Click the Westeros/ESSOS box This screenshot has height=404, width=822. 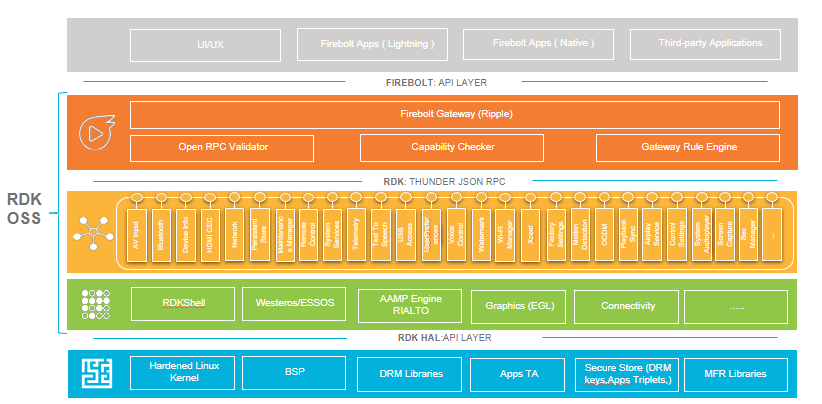pyautogui.click(x=294, y=303)
